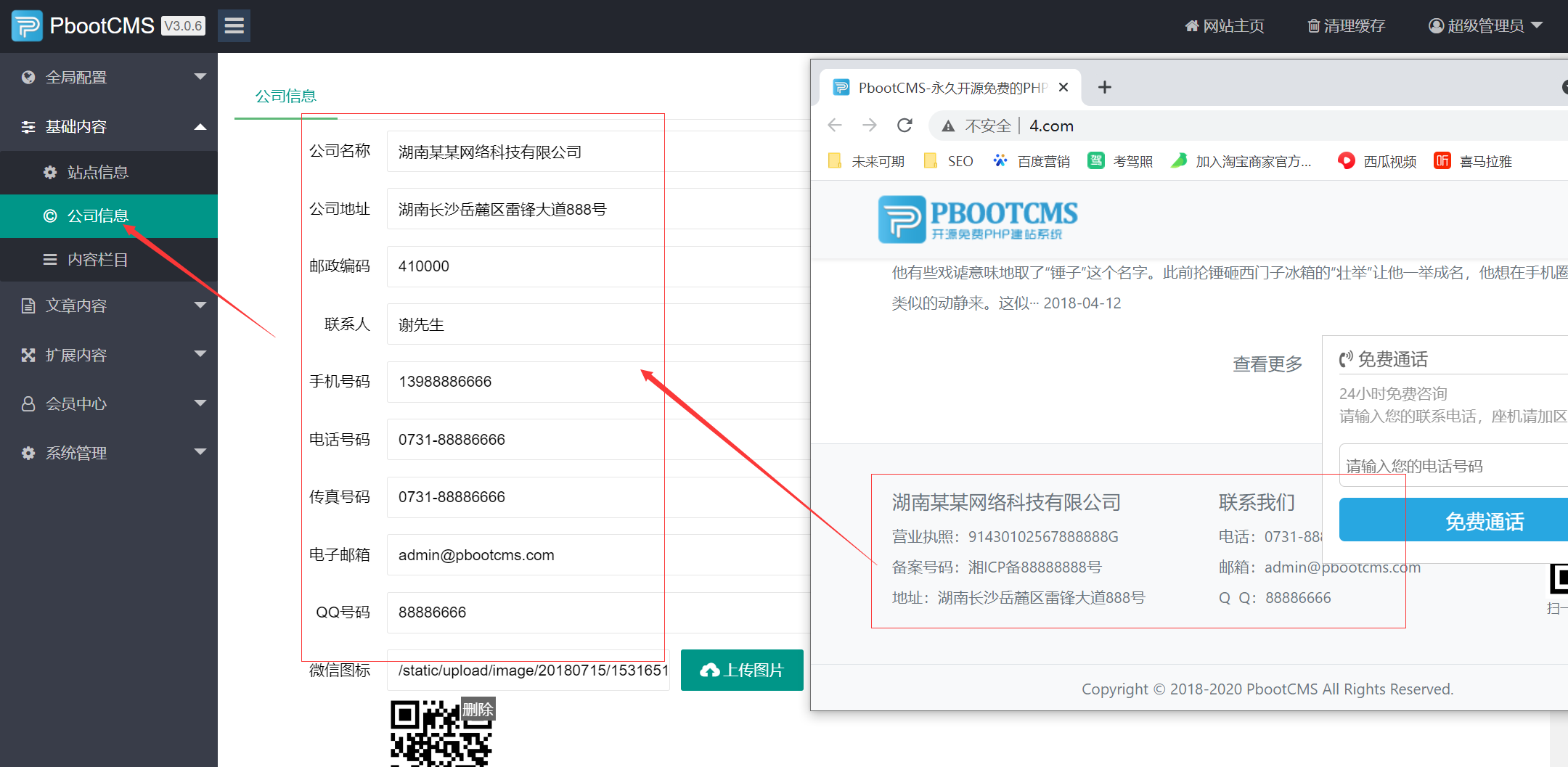Expand the 系统管理 sidebar menu

pyautogui.click(x=109, y=453)
